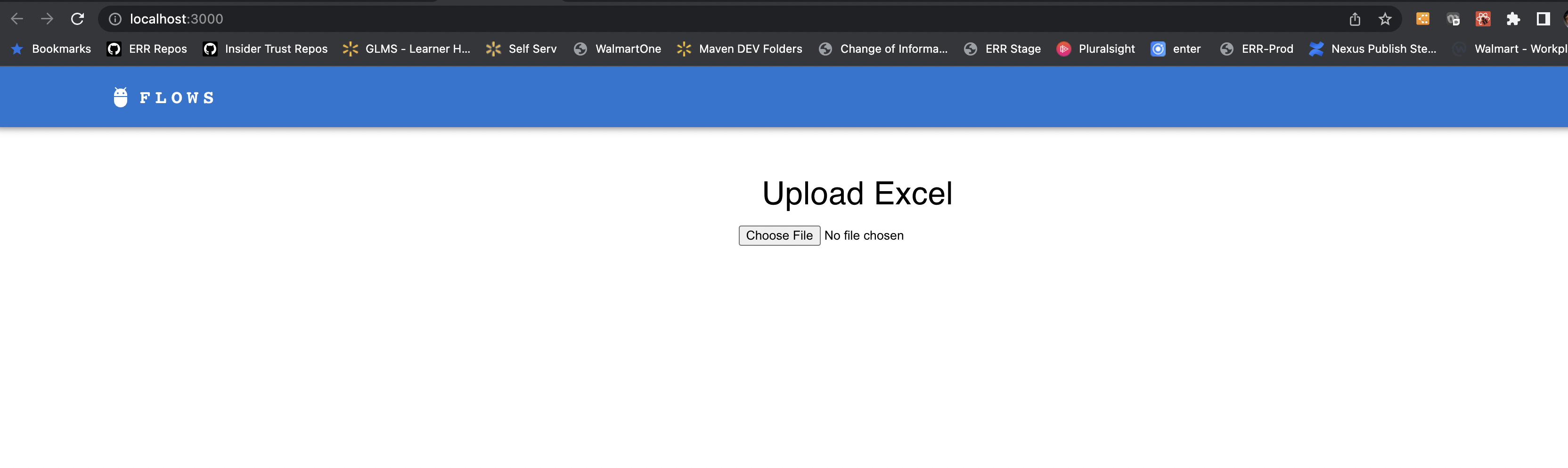Bookmark this page with the star icon
Viewport: 1568px width, 468px height.
1385,19
